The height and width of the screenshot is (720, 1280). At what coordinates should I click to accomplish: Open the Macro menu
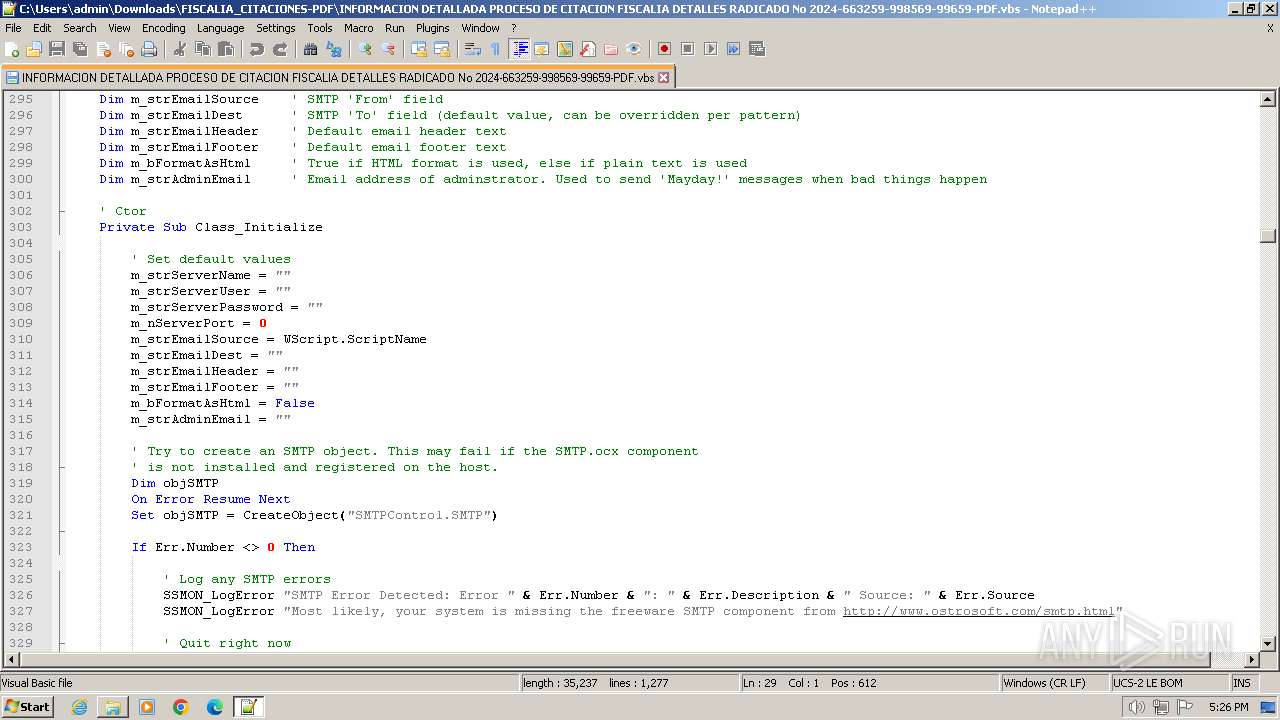point(359,28)
